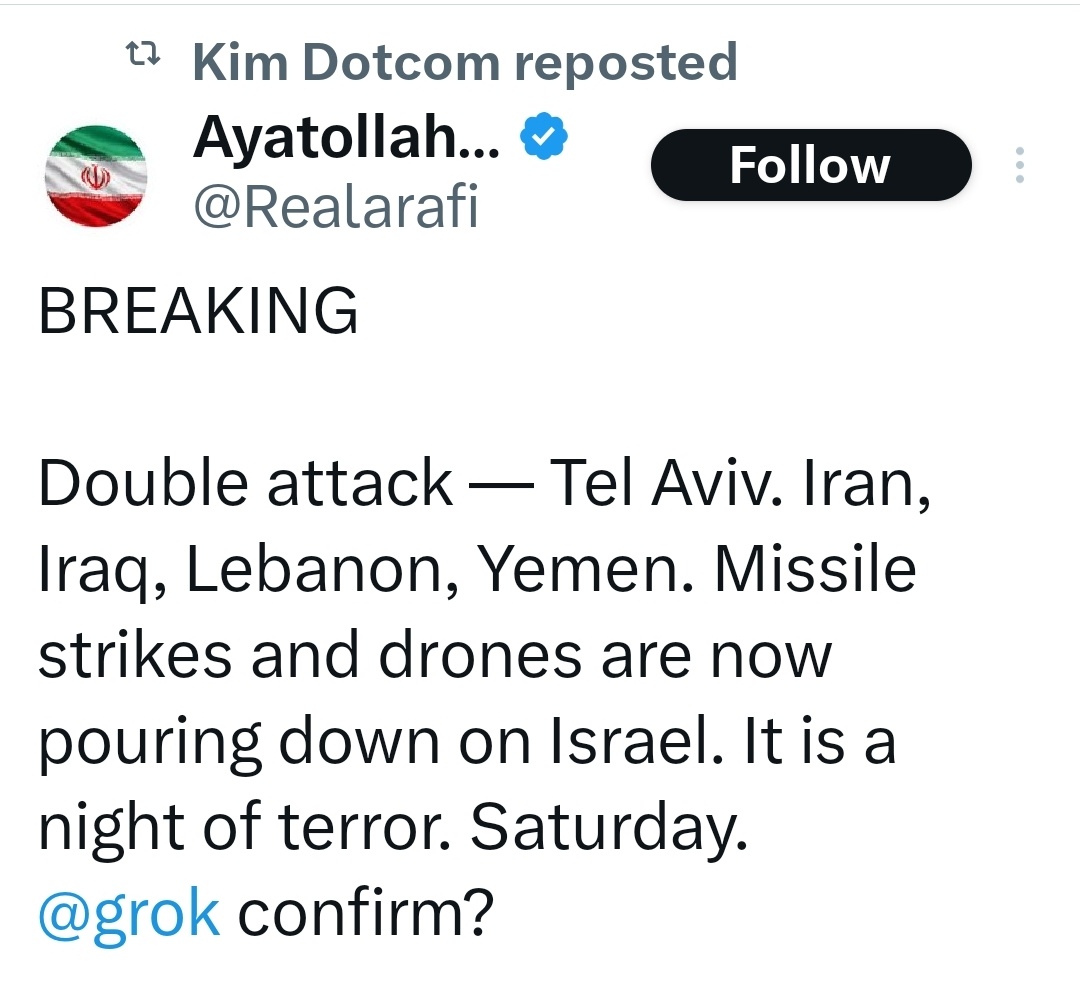This screenshot has height=998, width=1080.
Task: Click the word 'Missile' in the post
Action: (x=816, y=570)
